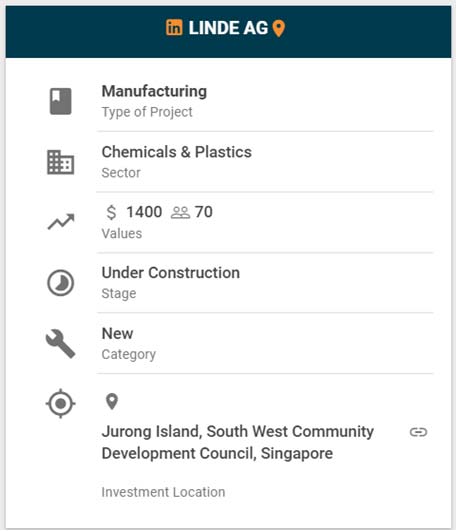Click the Investment Location label
The image size is (456, 531).
point(164,492)
